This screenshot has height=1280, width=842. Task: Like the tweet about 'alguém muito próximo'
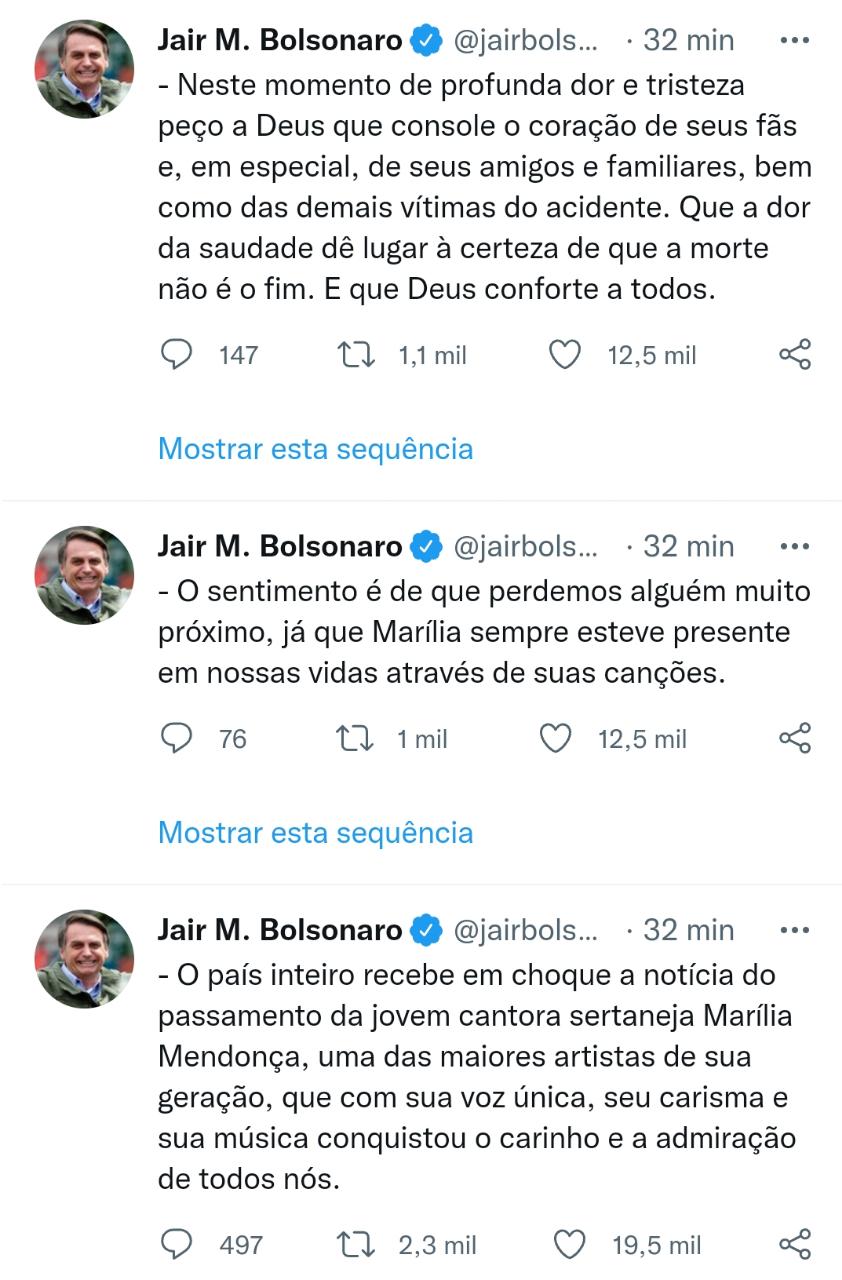click(x=555, y=739)
